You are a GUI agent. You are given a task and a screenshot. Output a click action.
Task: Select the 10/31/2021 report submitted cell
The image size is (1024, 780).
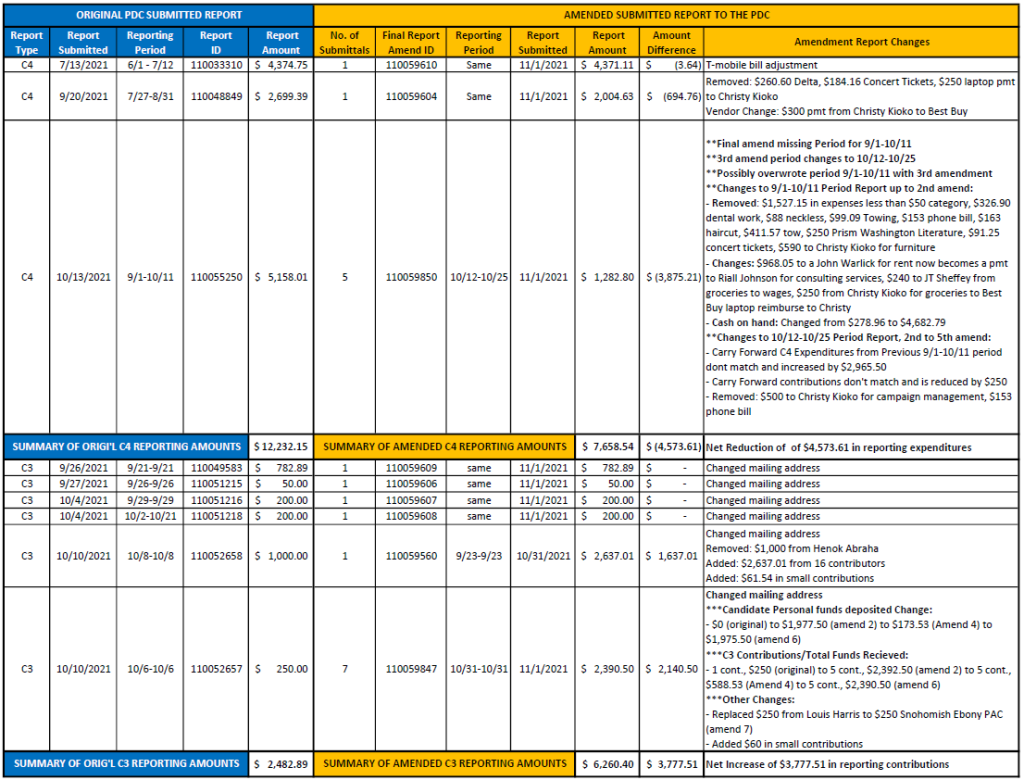tap(543, 555)
